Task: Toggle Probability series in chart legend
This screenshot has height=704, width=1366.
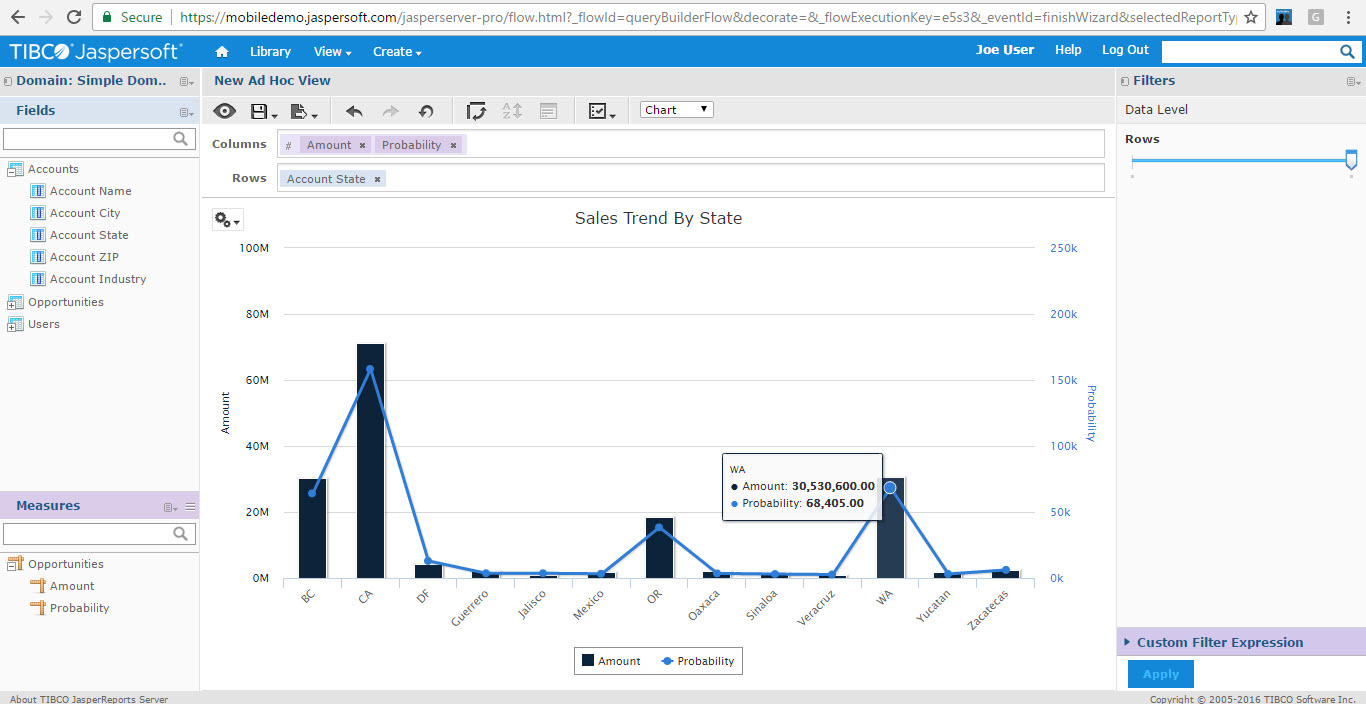Action: (697, 661)
